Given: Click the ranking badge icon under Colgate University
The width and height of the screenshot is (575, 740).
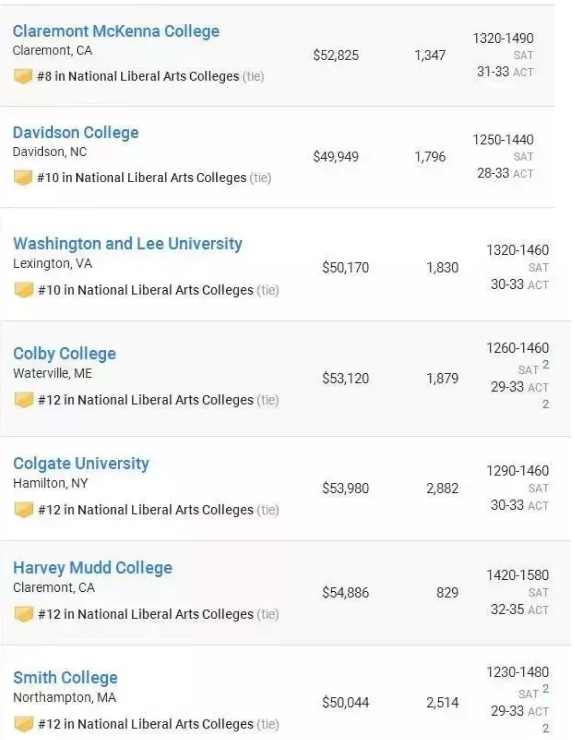Looking at the screenshot, I should click(24, 510).
